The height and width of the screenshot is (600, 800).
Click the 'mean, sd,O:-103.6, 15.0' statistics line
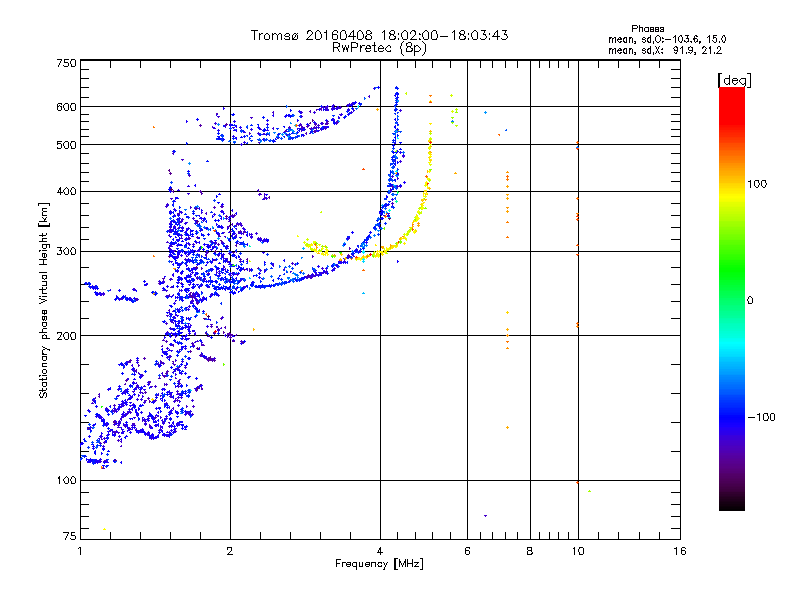pos(667,39)
